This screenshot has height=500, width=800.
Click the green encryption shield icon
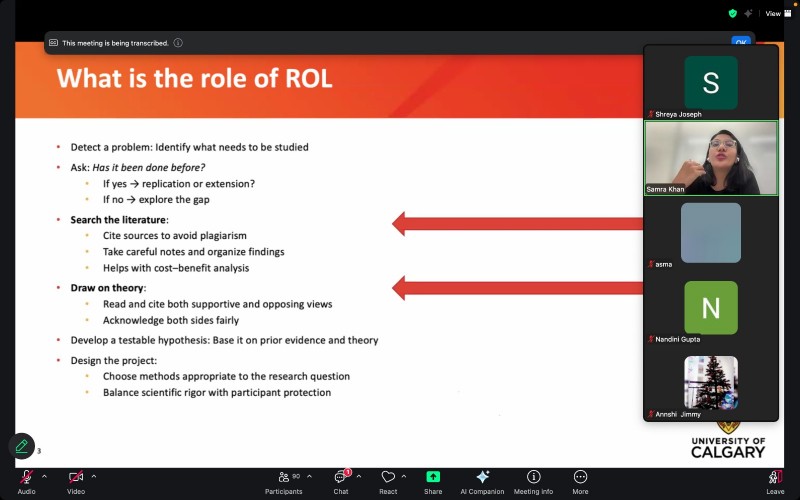click(733, 13)
